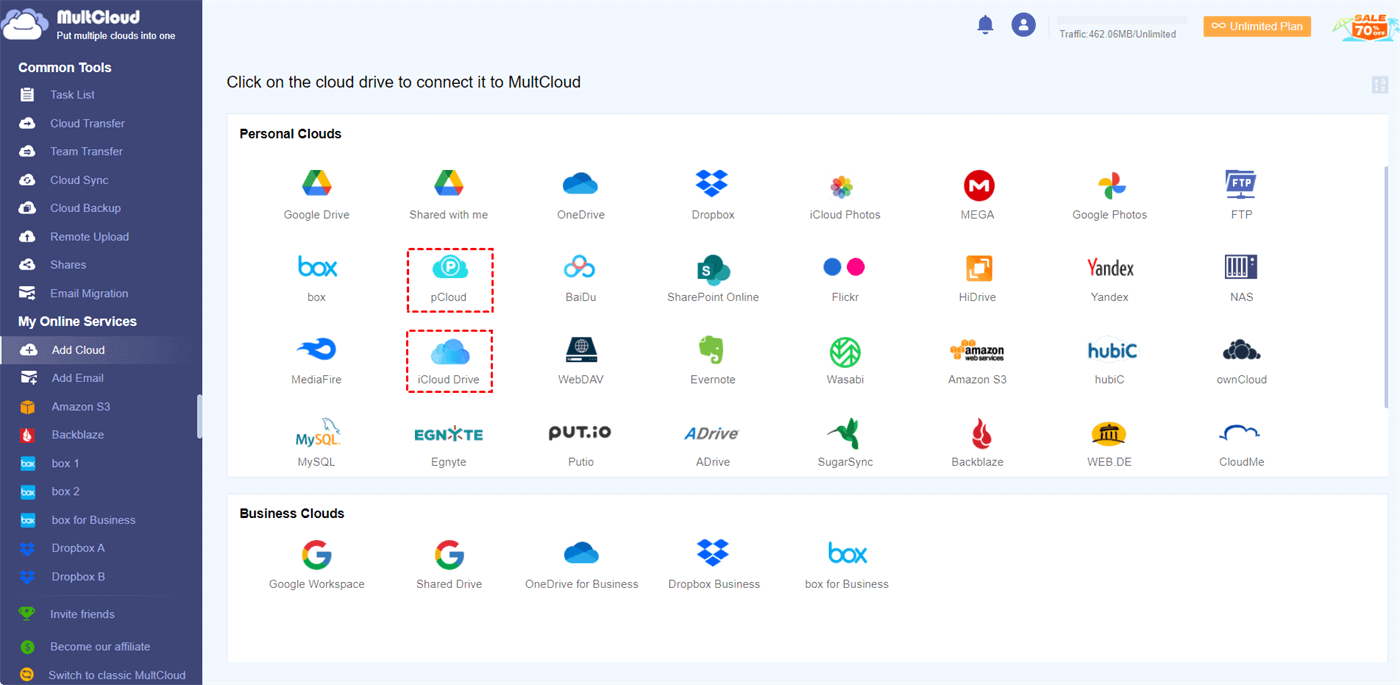Open notifications bell
The width and height of the screenshot is (1400, 685).
coord(985,25)
